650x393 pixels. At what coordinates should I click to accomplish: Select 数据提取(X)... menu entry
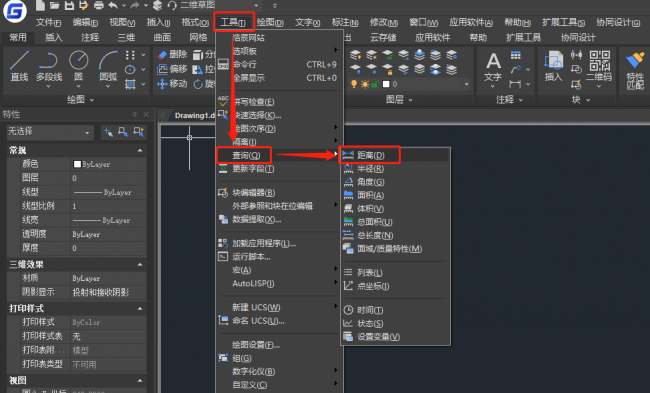click(x=279, y=219)
